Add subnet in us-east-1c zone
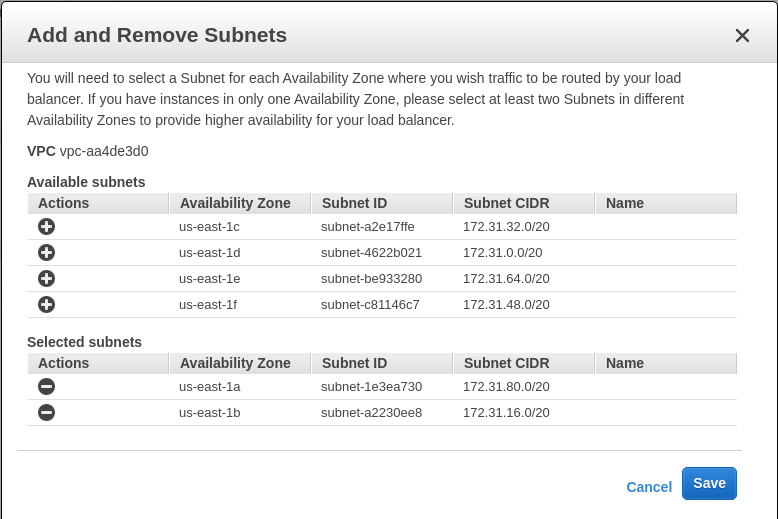This screenshot has height=519, width=778. tap(46, 227)
